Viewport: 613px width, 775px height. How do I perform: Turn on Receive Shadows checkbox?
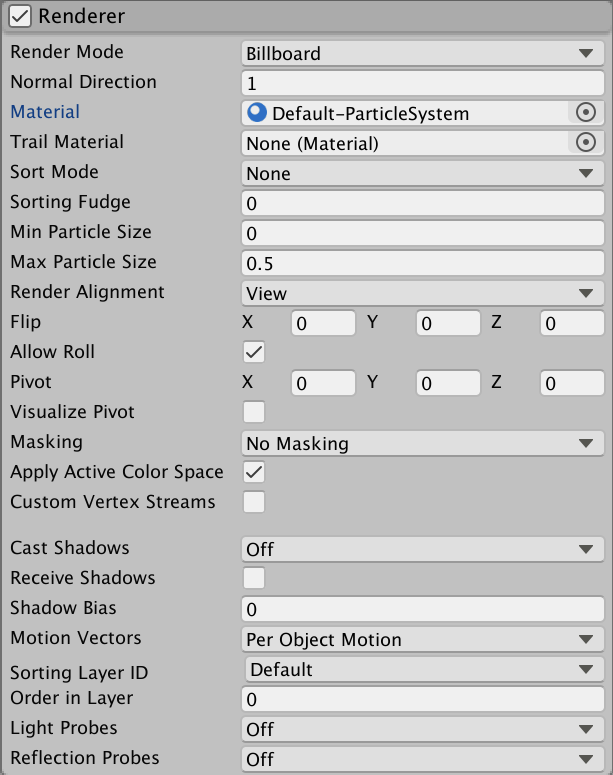click(x=254, y=578)
